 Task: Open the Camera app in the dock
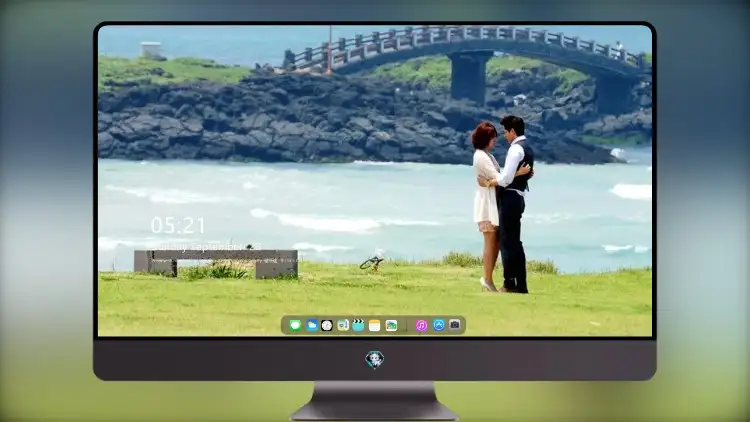pos(454,325)
